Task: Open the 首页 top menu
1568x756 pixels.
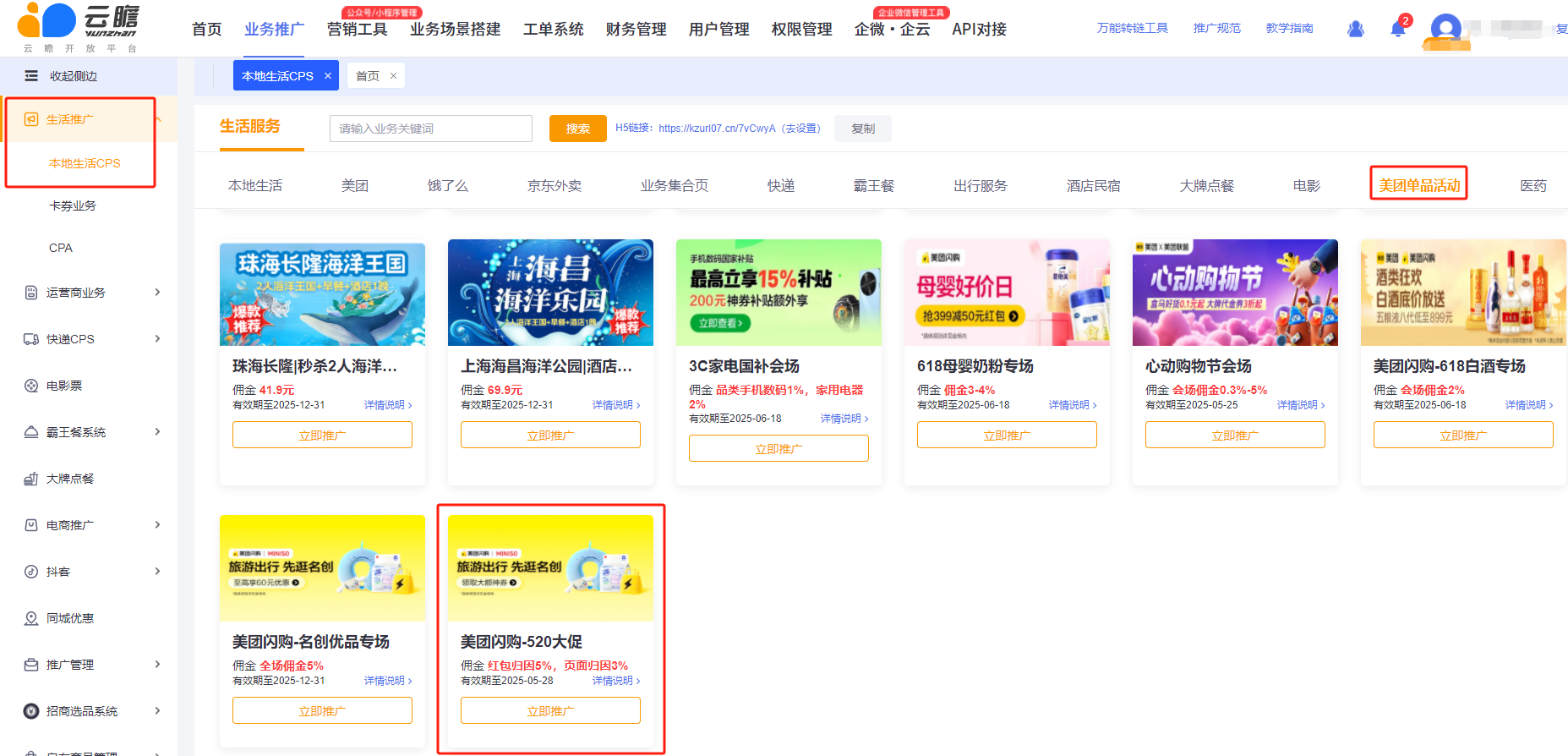Action: click(x=207, y=30)
